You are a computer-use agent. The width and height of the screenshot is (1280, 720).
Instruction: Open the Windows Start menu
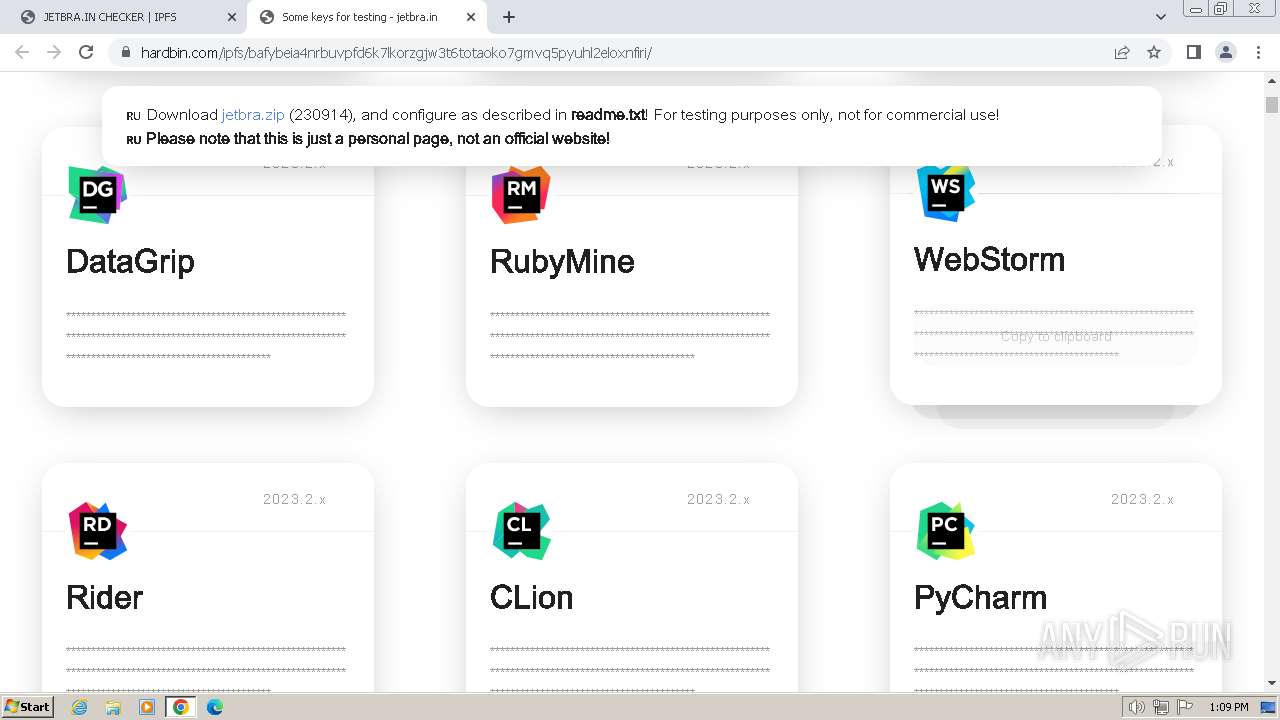point(28,707)
